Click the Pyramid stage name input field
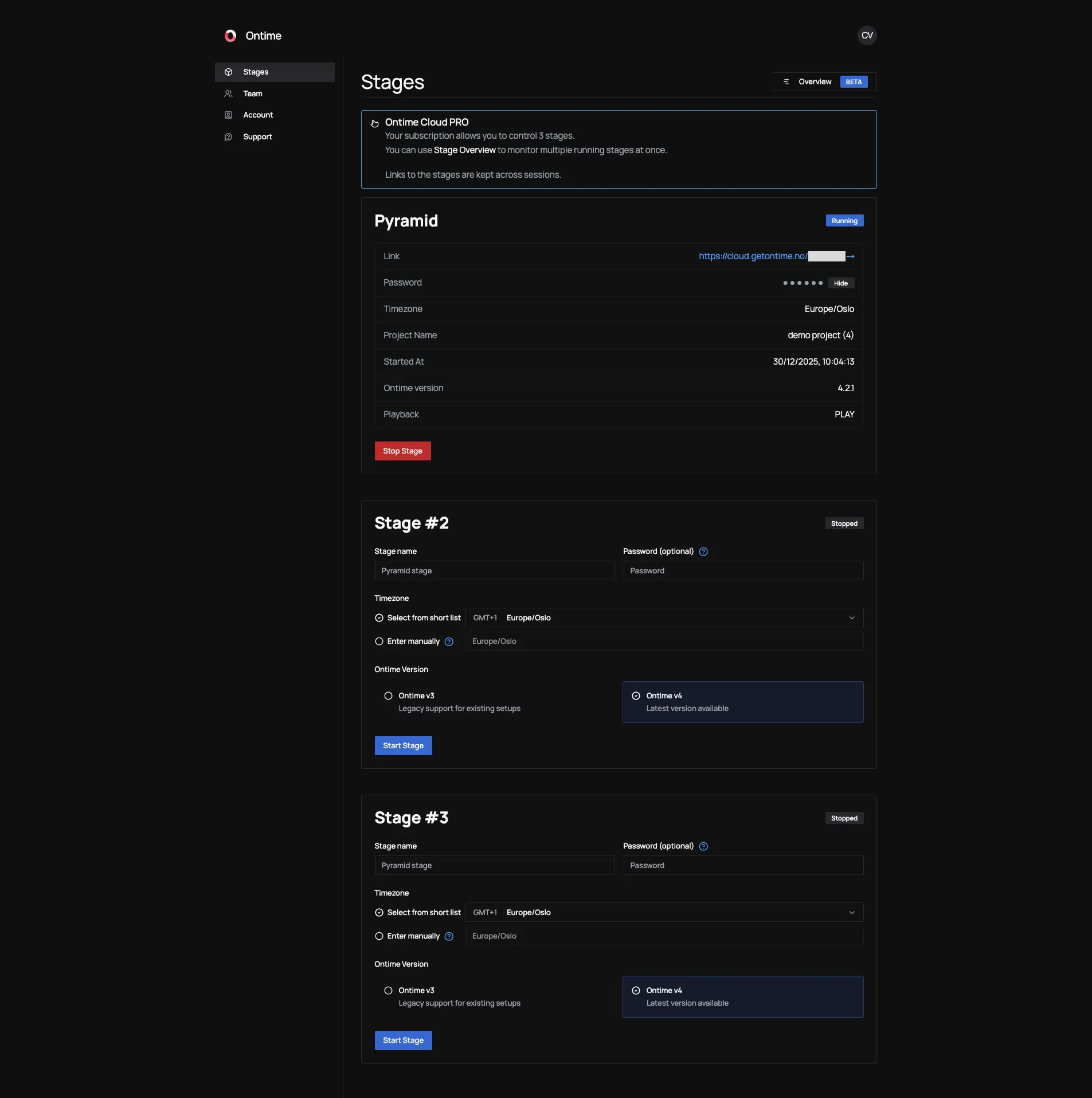Image resolution: width=1092 pixels, height=1098 pixels. [x=494, y=571]
